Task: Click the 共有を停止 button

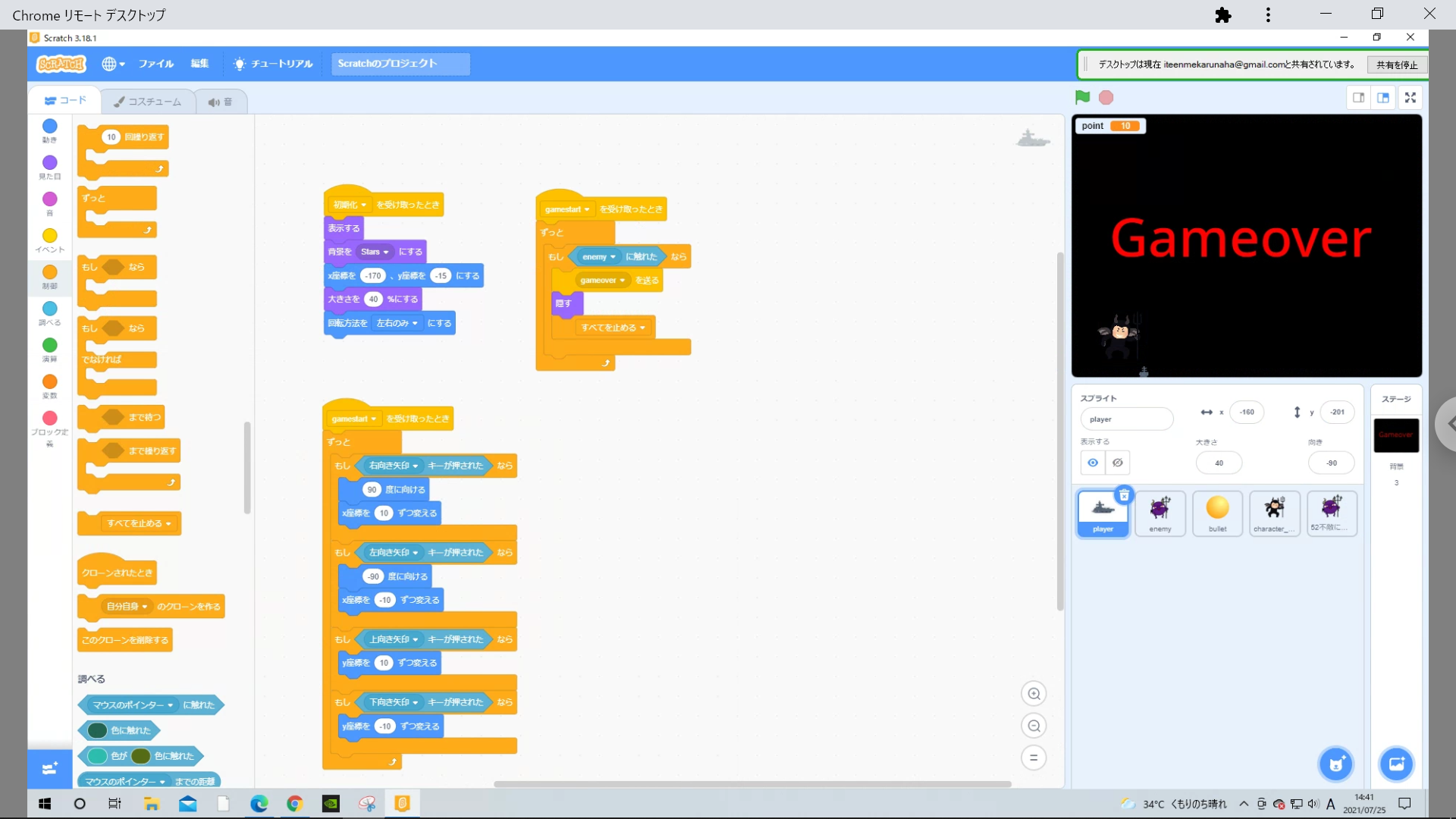Action: tap(1397, 64)
